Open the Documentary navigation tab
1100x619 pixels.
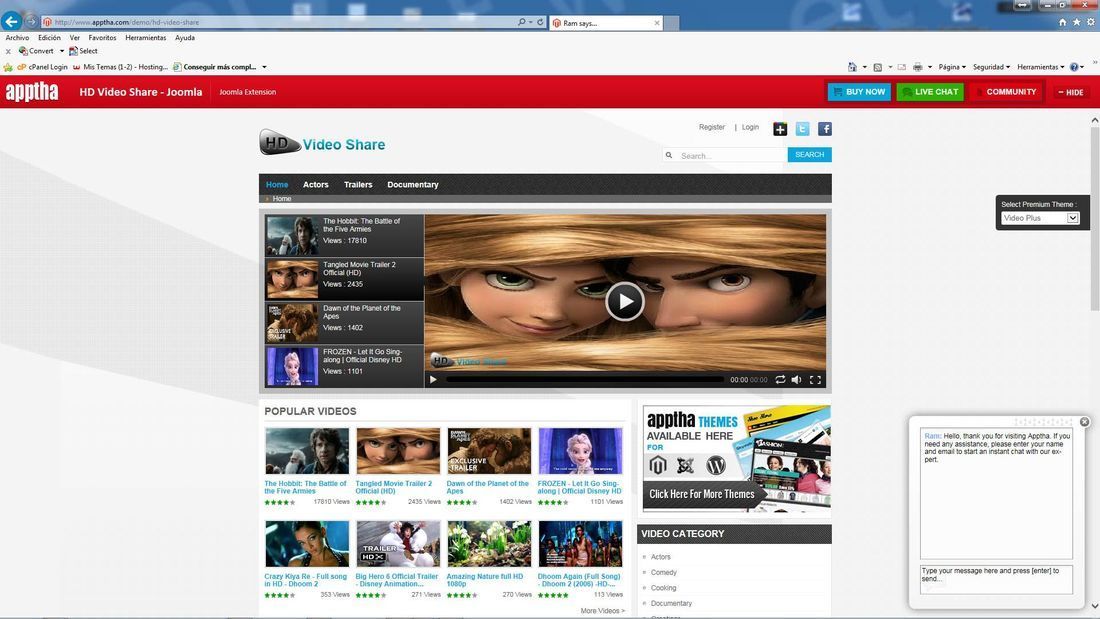click(412, 185)
